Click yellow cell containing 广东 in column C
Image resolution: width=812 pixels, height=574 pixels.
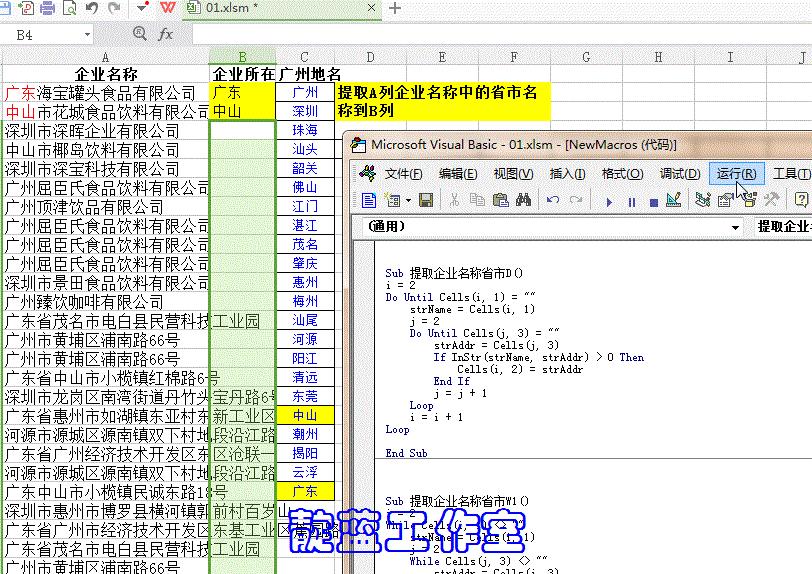304,492
